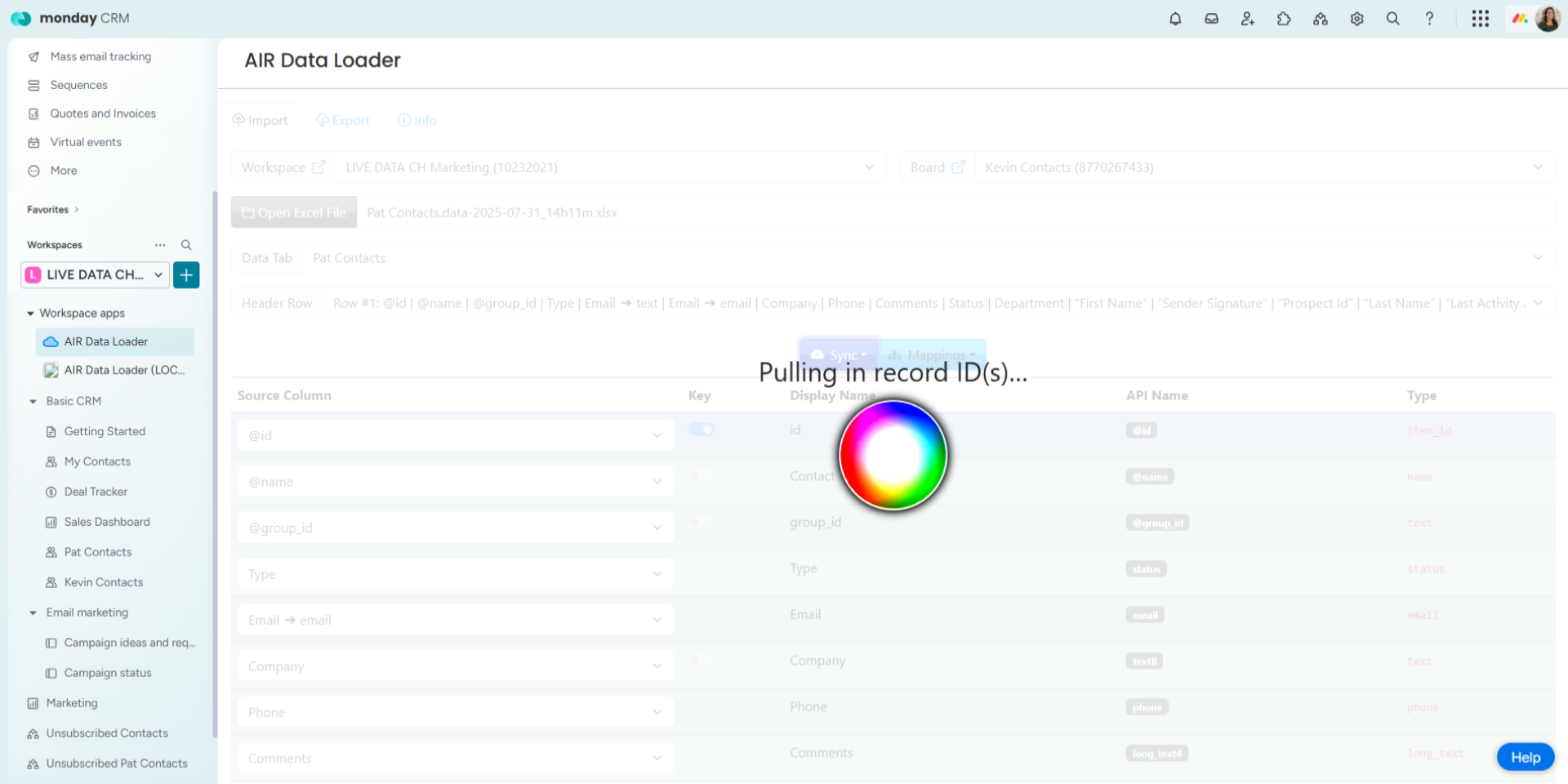Click the Help button
This screenshot has height=784, width=1568.
coord(1525,757)
